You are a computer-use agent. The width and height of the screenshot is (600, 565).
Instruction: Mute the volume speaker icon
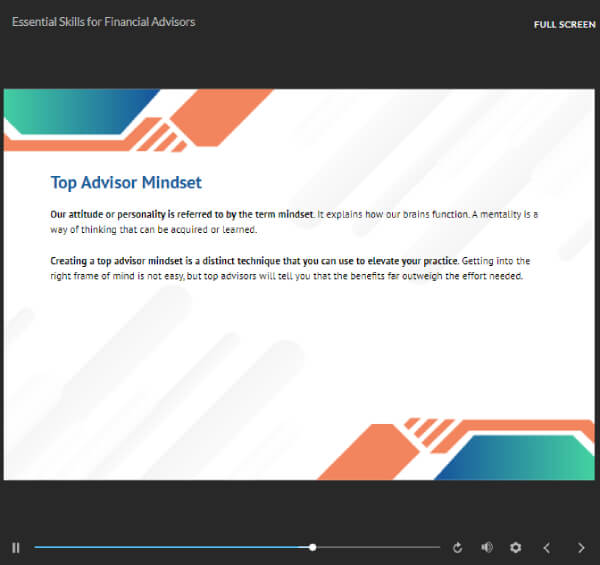pos(487,547)
